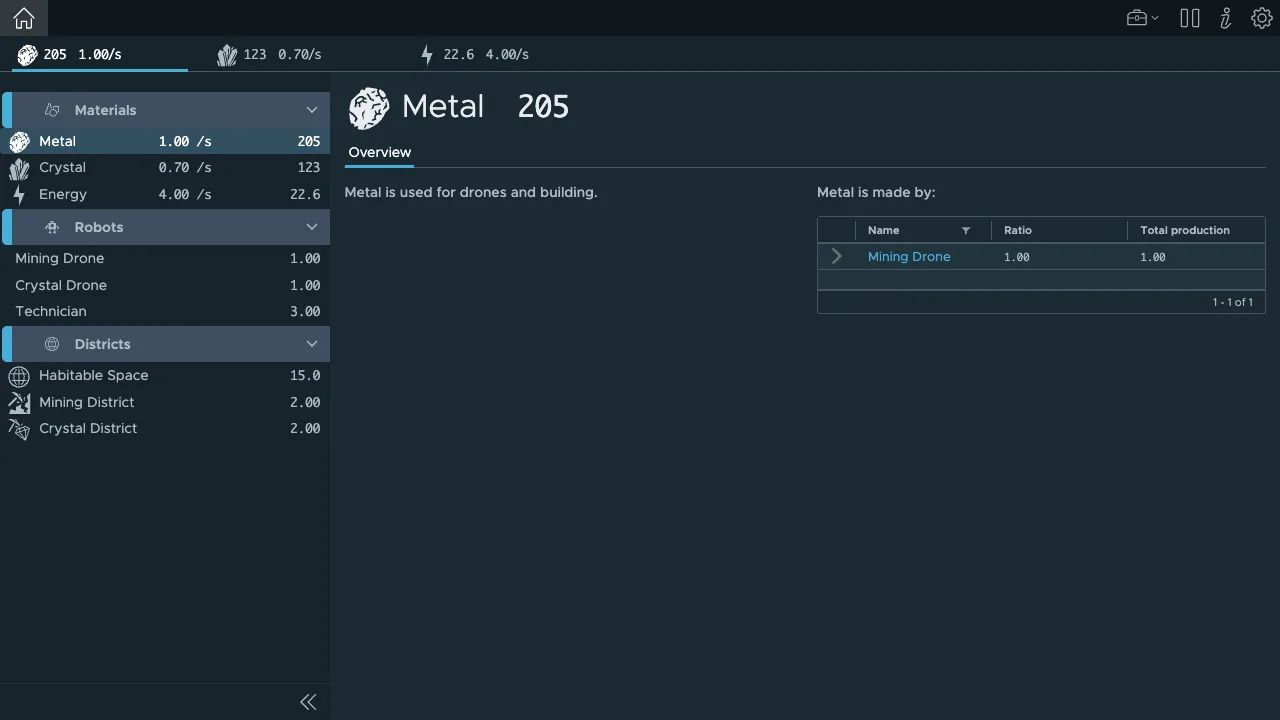1280x720 pixels.
Task: Pause the game with the pause icon
Action: (x=1189, y=18)
